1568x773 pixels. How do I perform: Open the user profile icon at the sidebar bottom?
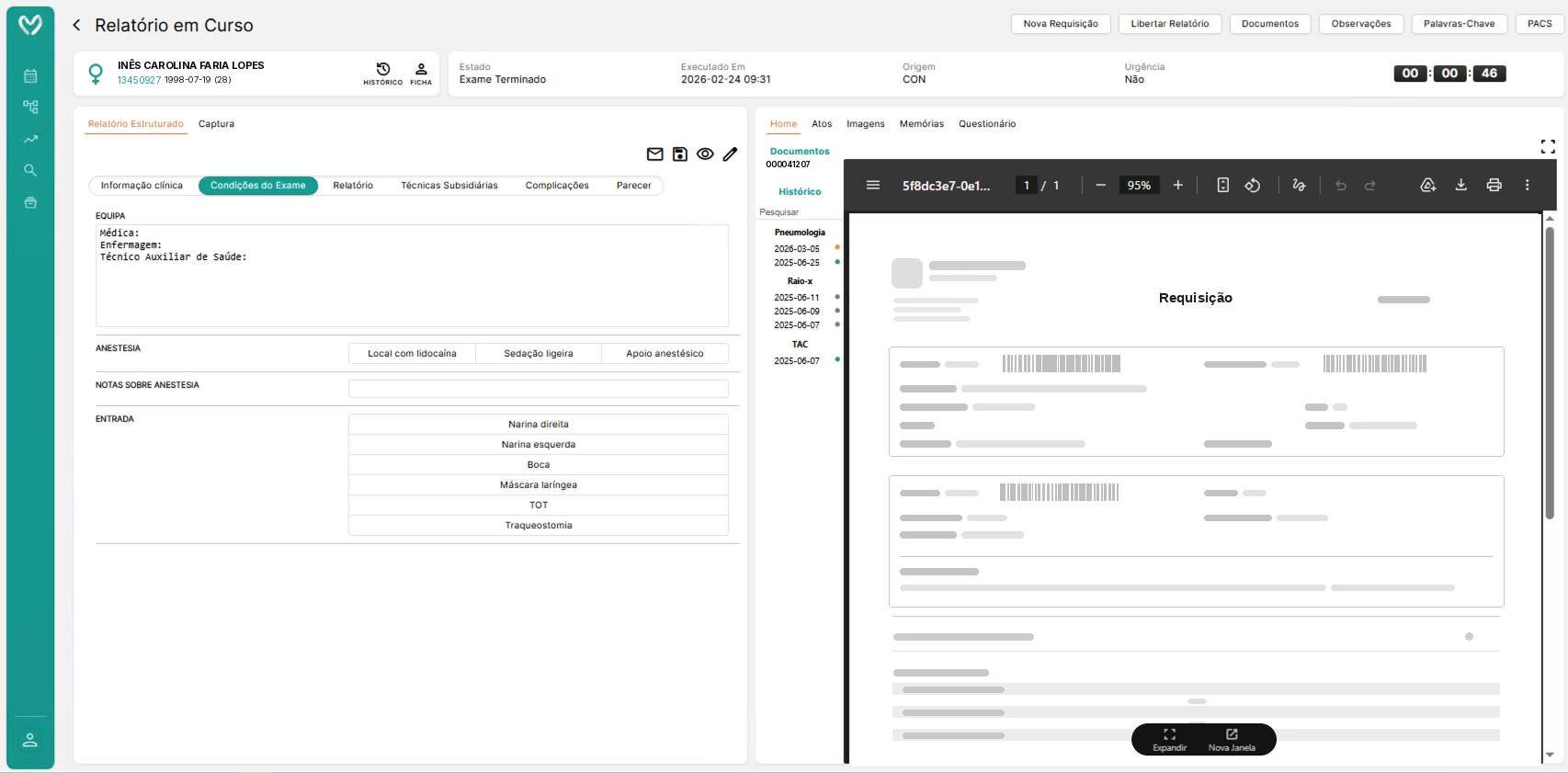[30, 740]
